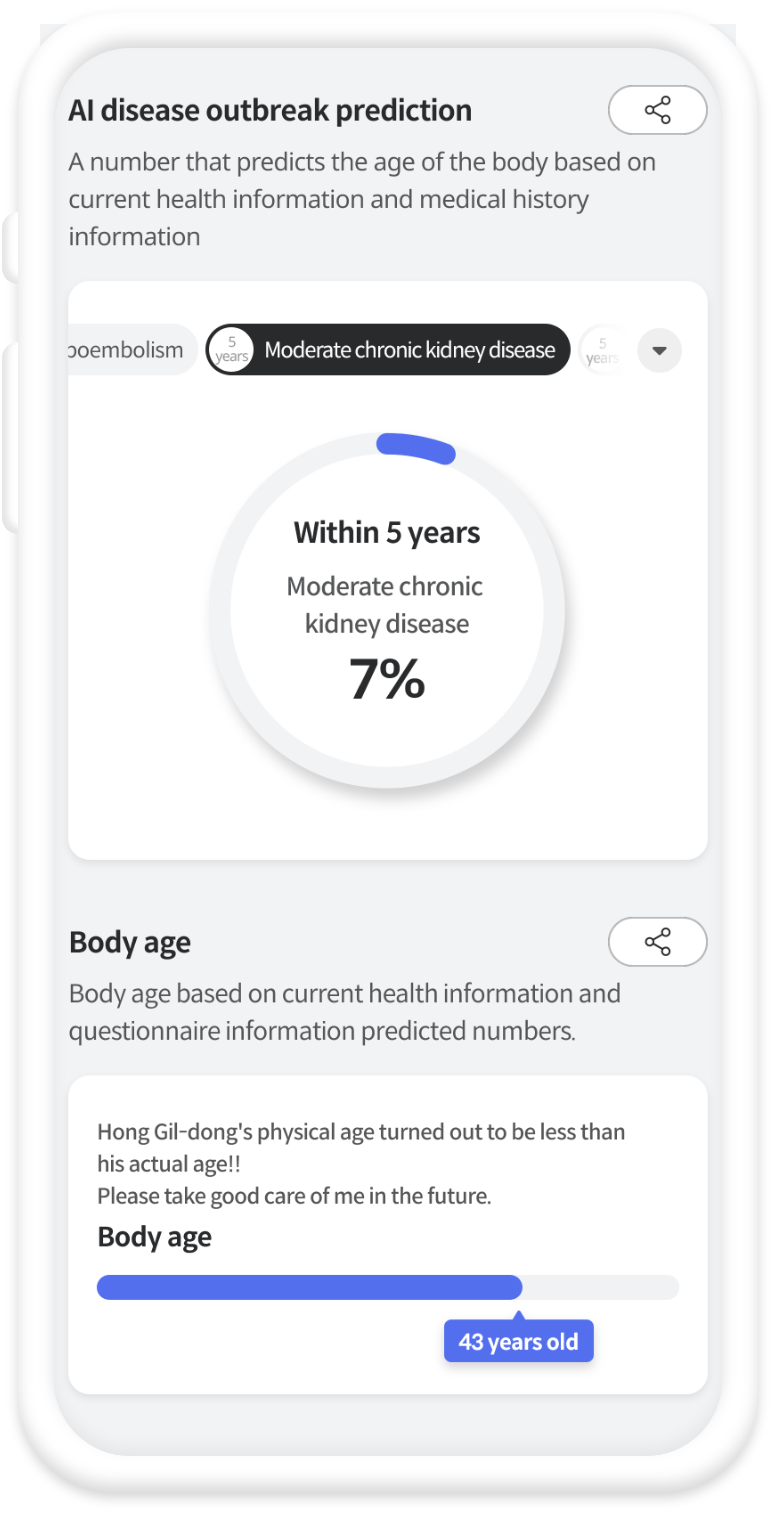Click the Within 5 years label
This screenshot has height=1516, width=776.
[x=387, y=532]
